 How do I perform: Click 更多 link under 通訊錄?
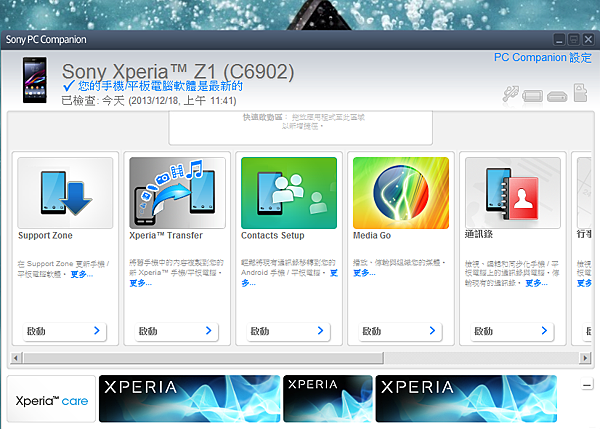pos(536,283)
